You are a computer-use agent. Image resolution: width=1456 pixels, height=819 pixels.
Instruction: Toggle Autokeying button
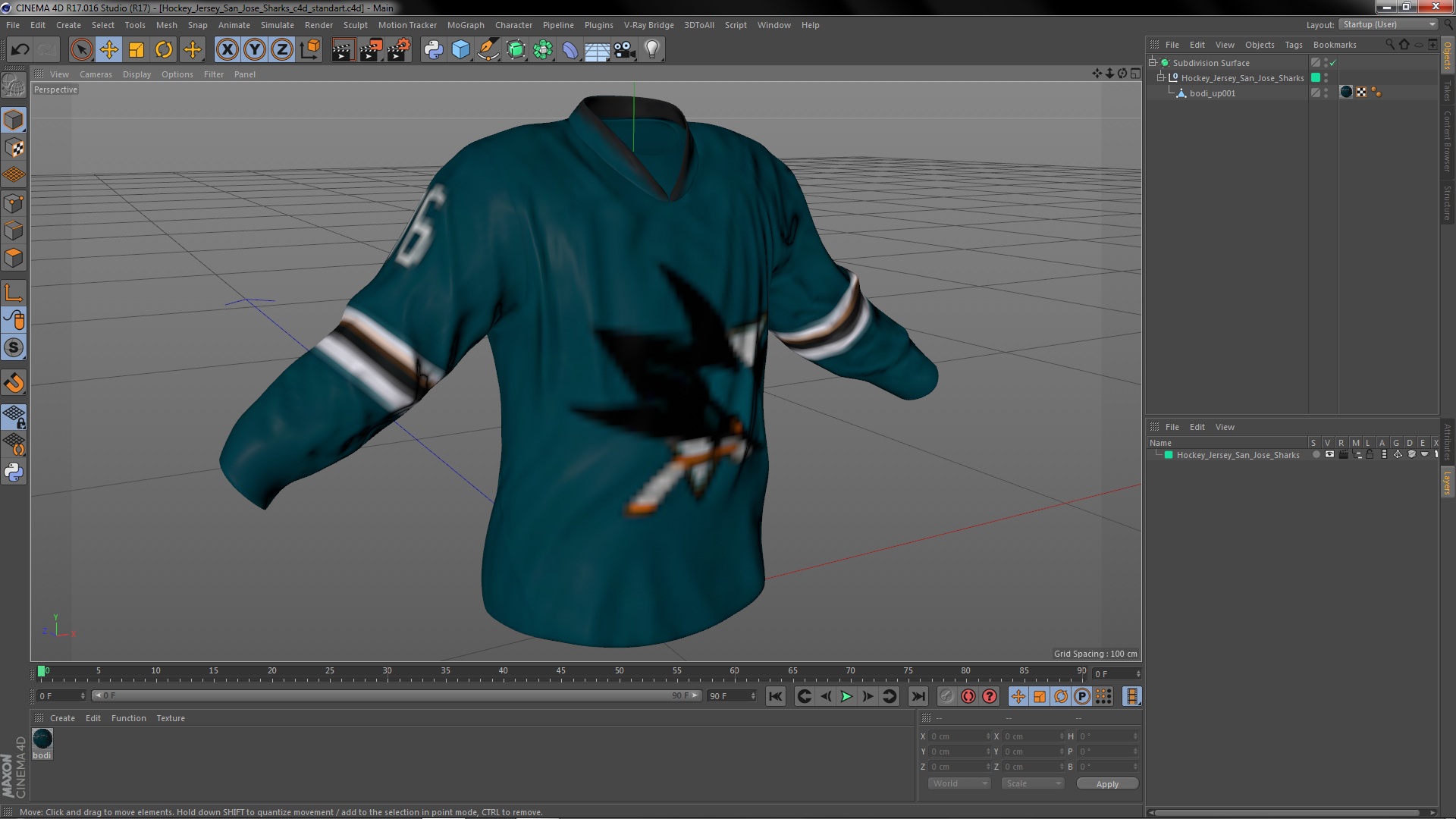(968, 696)
